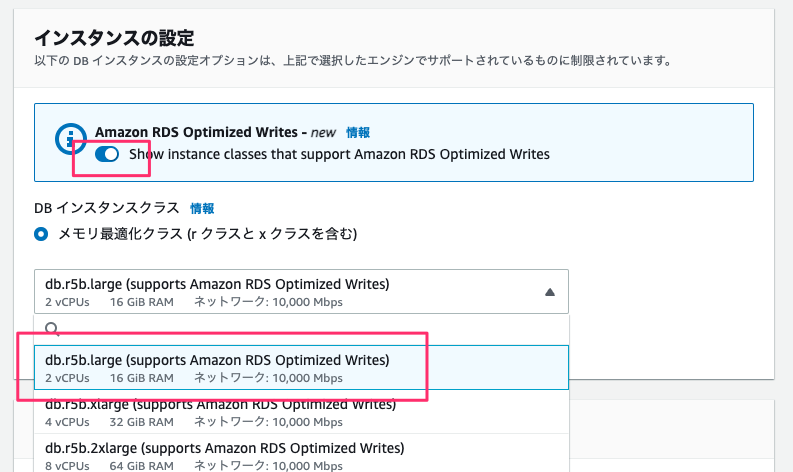Click the search magnifier icon in dropdown
This screenshot has height=472, width=793.
click(52, 329)
